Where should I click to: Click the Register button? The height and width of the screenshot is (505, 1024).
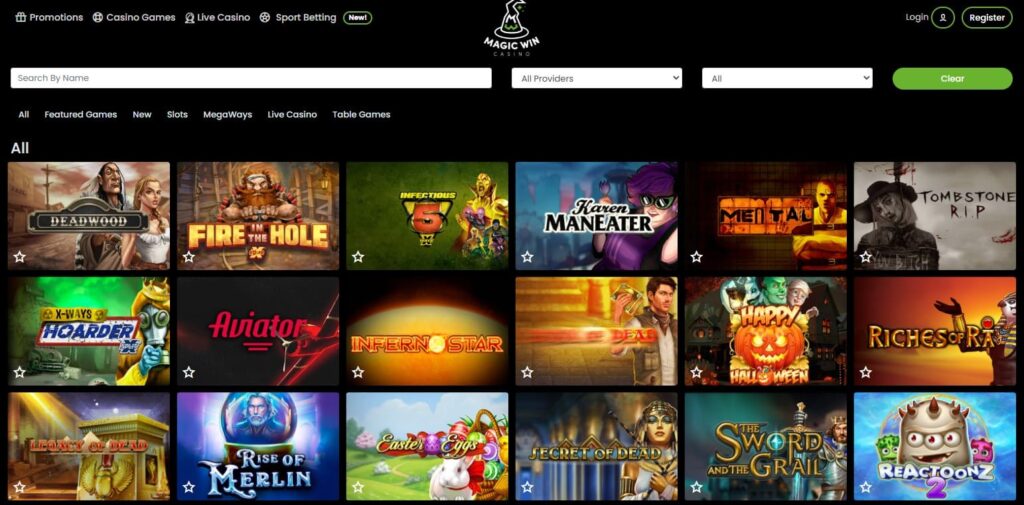[987, 18]
